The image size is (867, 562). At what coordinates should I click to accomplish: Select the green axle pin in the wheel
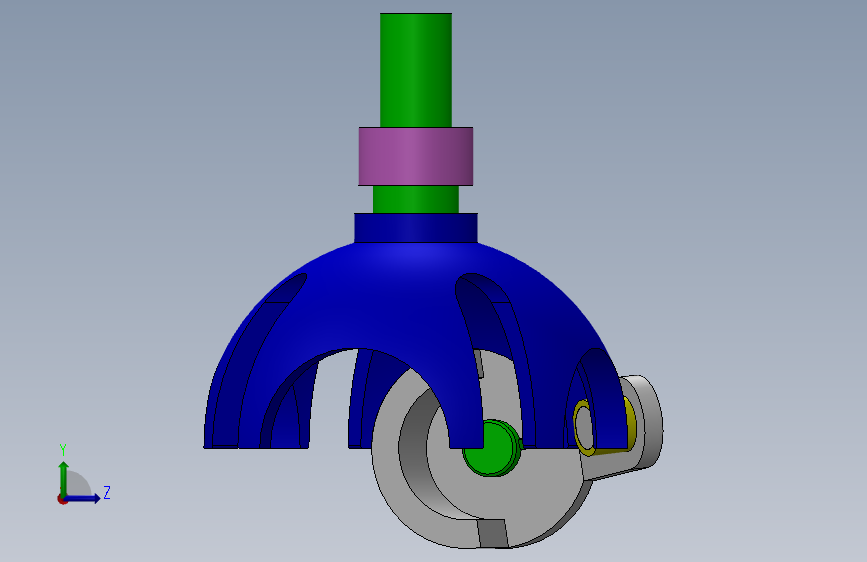point(491,448)
